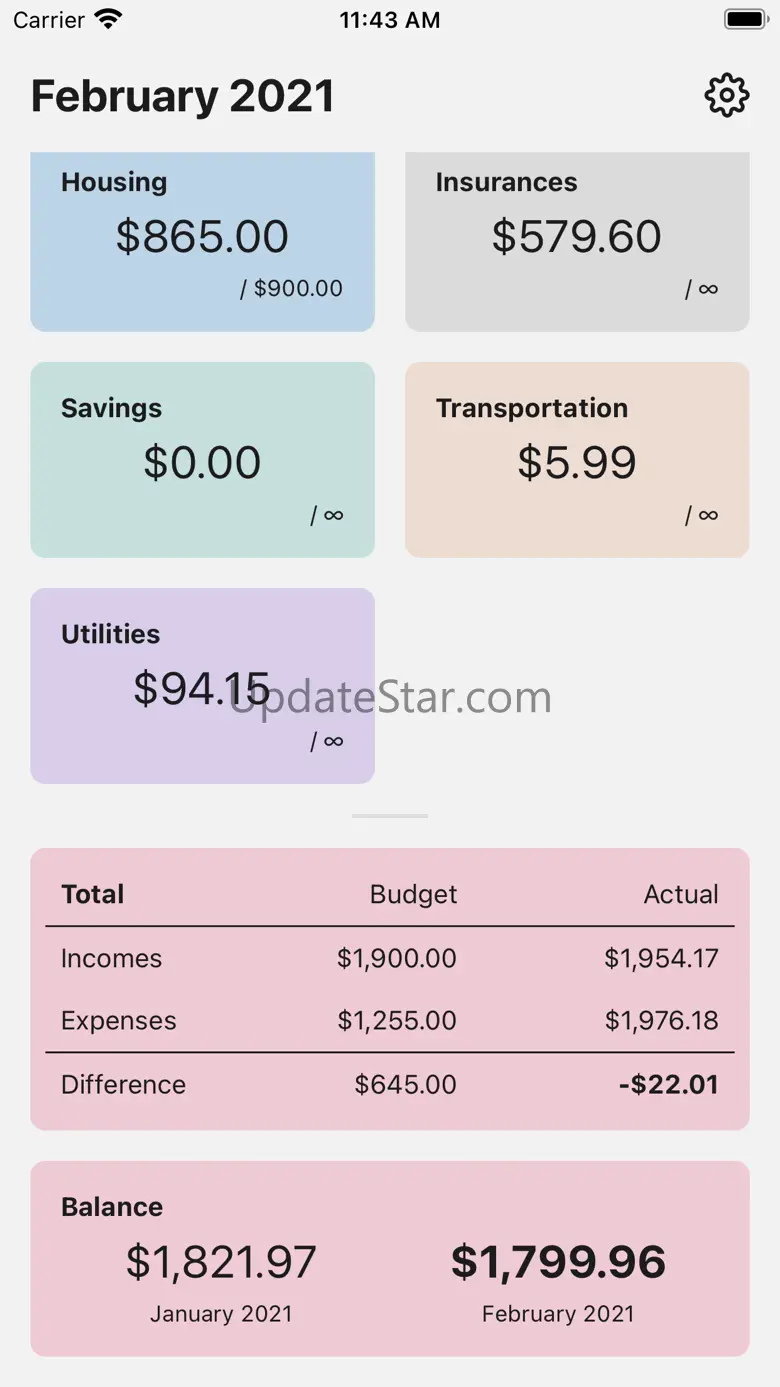Image resolution: width=780 pixels, height=1387 pixels.
Task: Open settings via the gear icon
Action: coord(726,96)
